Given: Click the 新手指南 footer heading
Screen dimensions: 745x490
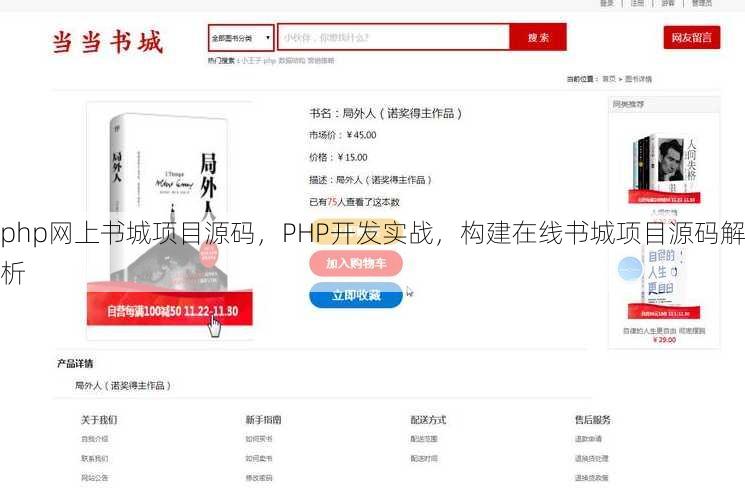Looking at the screenshot, I should click(263, 420).
